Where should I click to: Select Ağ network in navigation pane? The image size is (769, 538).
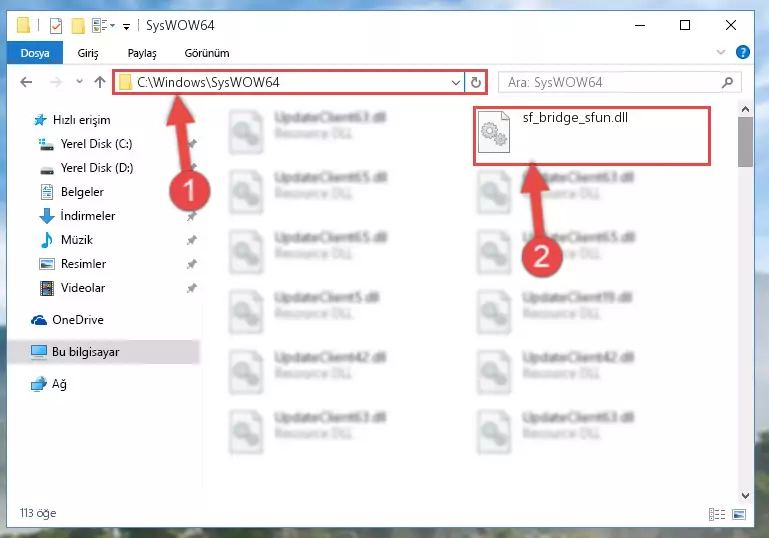(x=49, y=384)
